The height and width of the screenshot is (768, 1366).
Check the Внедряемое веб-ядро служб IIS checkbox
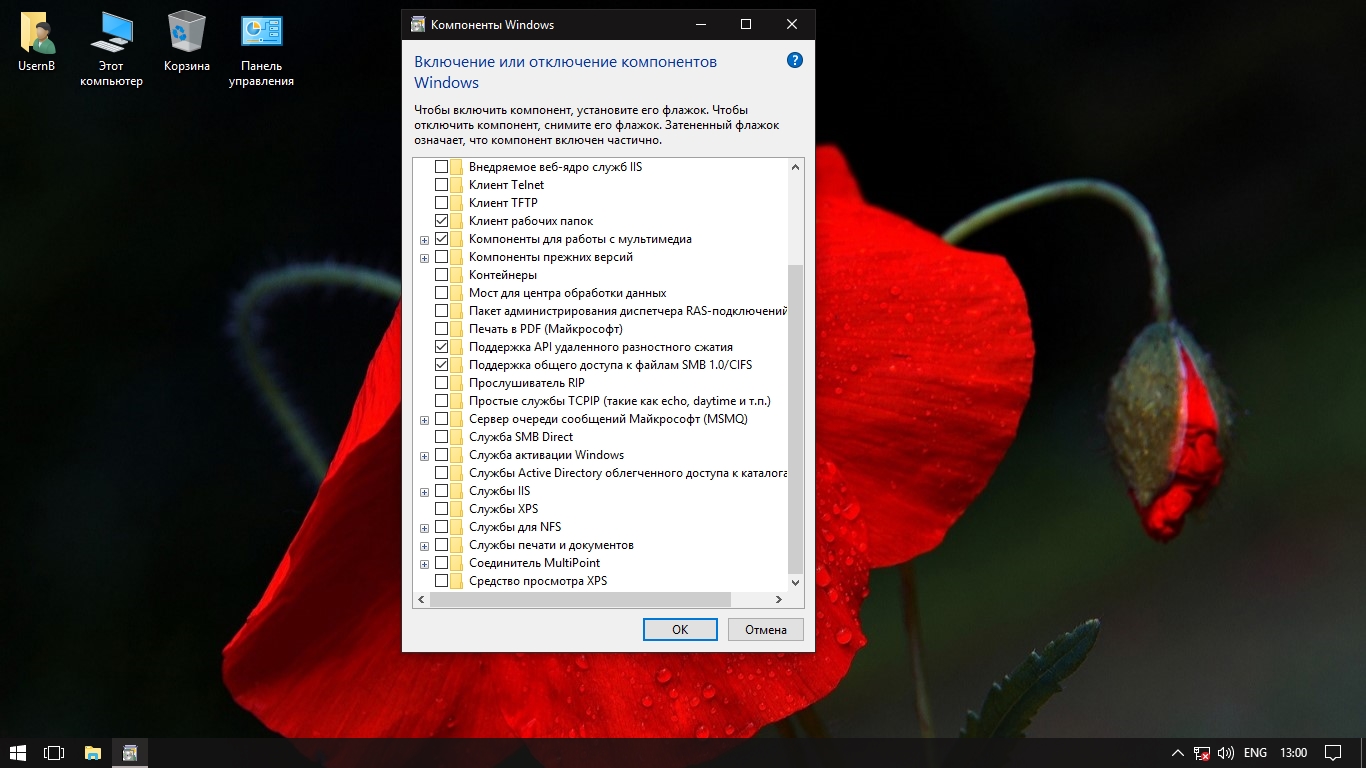pyautogui.click(x=441, y=167)
